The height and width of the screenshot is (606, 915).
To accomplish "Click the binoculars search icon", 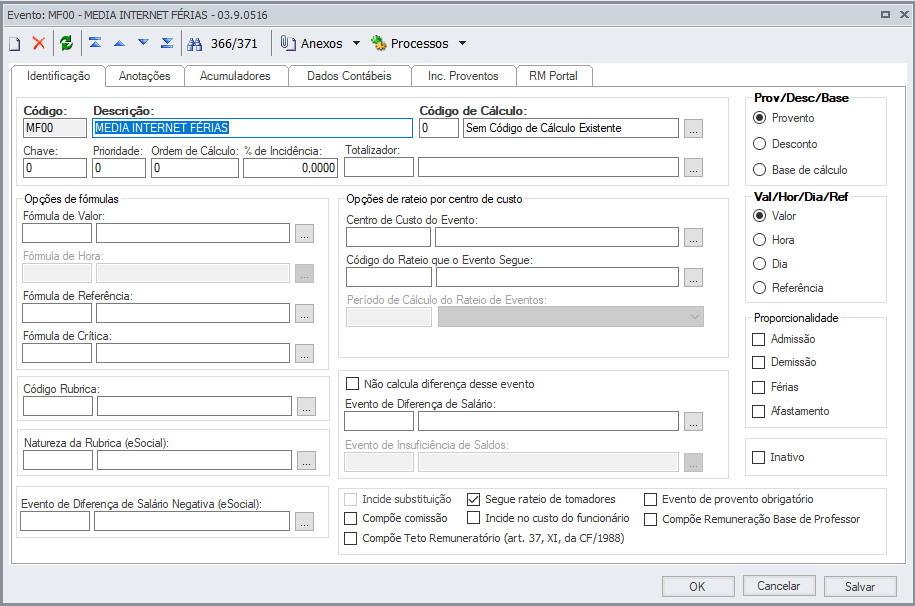I will click(x=195, y=44).
